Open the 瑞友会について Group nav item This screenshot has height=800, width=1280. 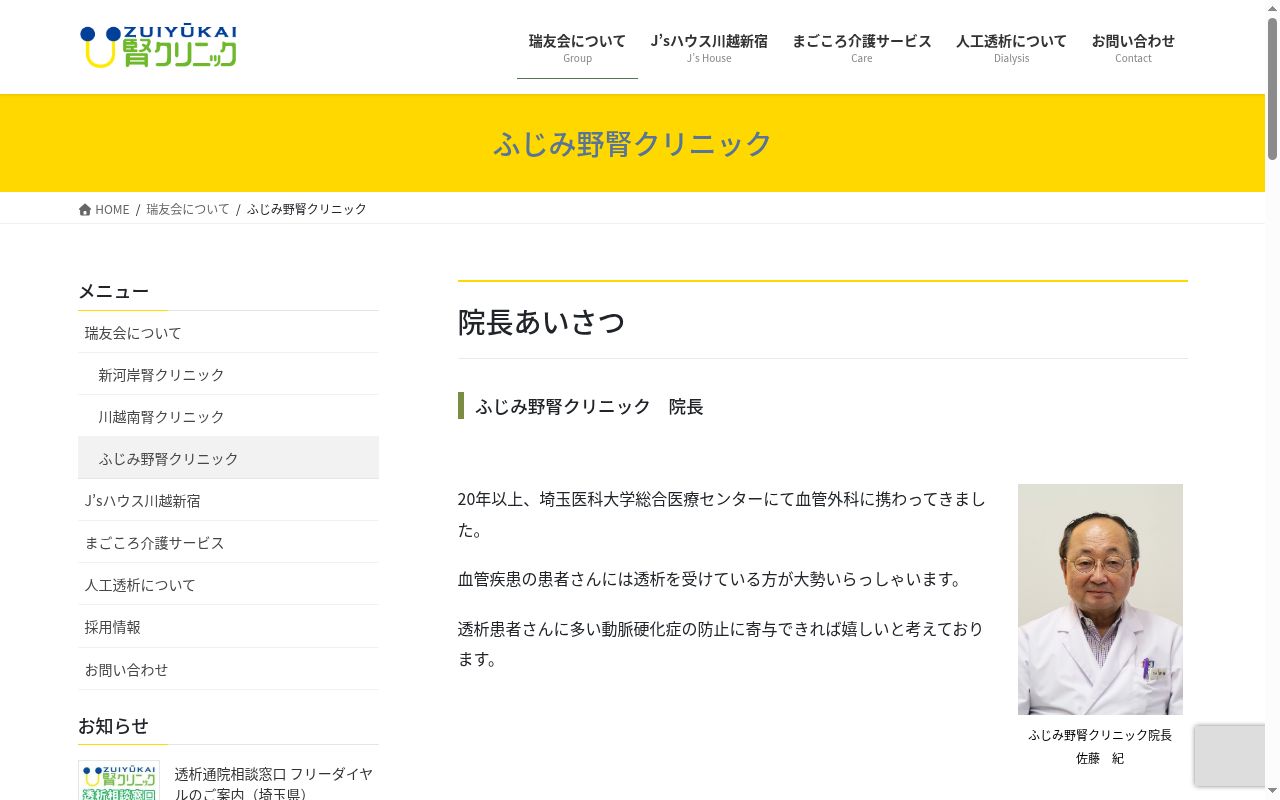[577, 47]
